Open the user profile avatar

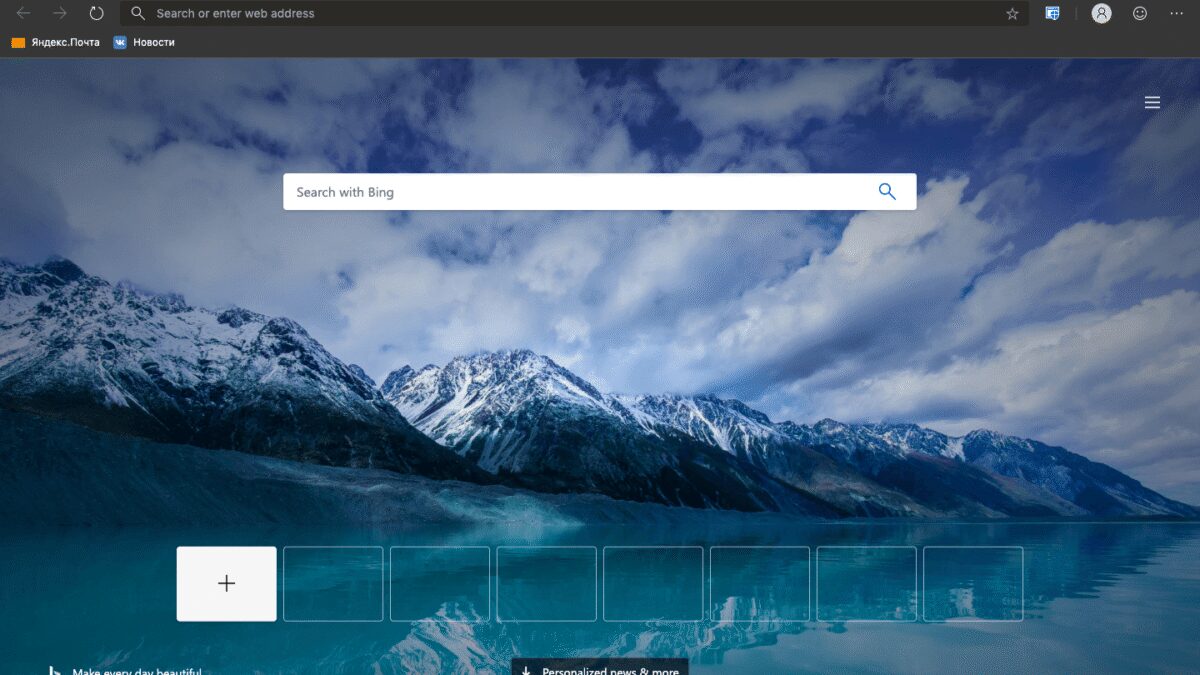pos(1101,14)
